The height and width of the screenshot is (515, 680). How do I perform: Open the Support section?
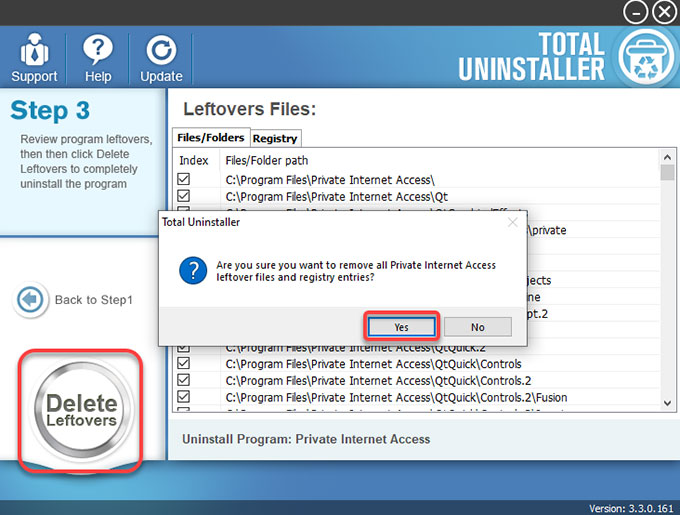coord(34,58)
